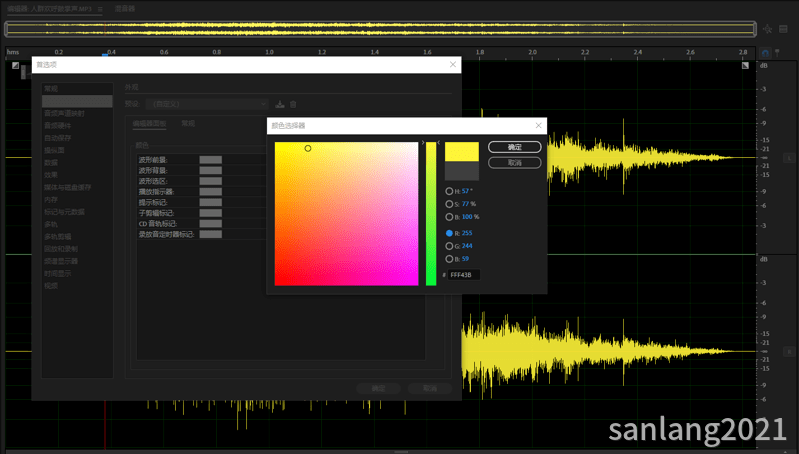Switch to the 常规 tab beside 编辑器面板
799x454 pixels.
pos(188,124)
